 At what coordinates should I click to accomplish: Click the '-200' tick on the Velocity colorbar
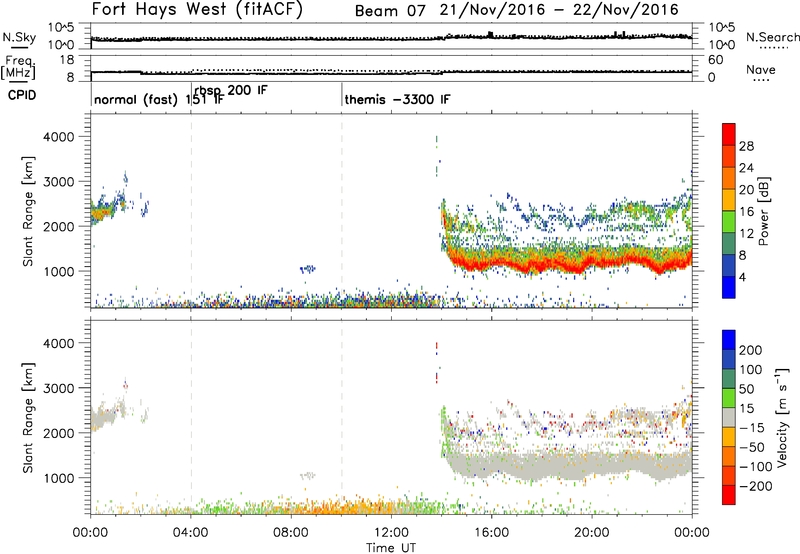click(755, 486)
